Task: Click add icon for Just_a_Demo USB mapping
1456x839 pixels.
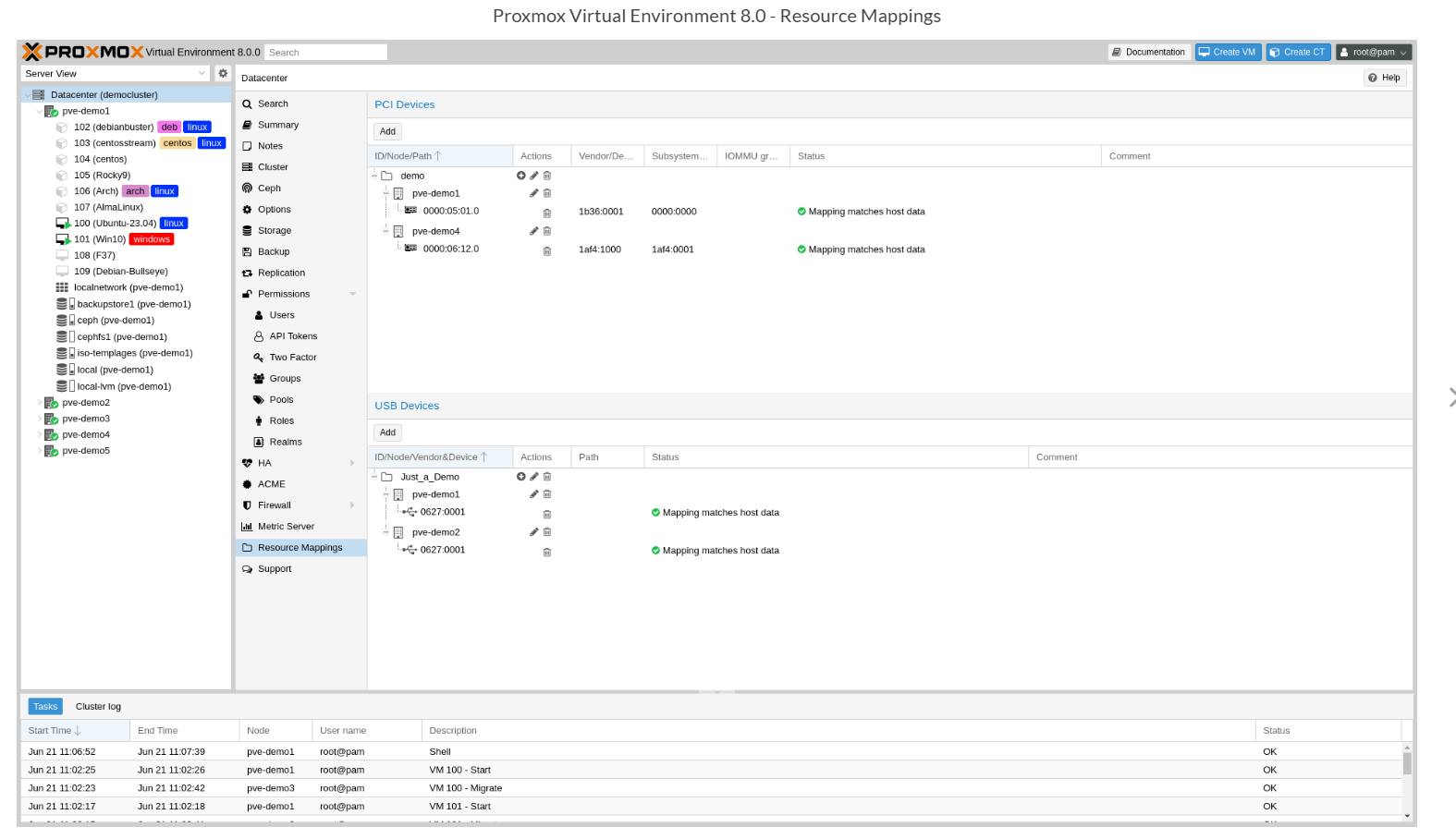Action: point(520,477)
